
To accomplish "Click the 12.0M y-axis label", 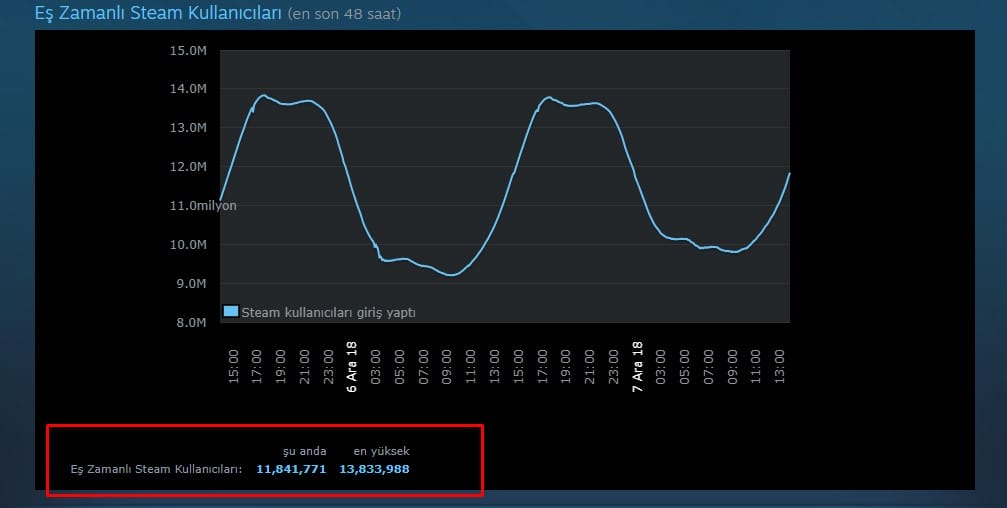I will click(187, 167).
